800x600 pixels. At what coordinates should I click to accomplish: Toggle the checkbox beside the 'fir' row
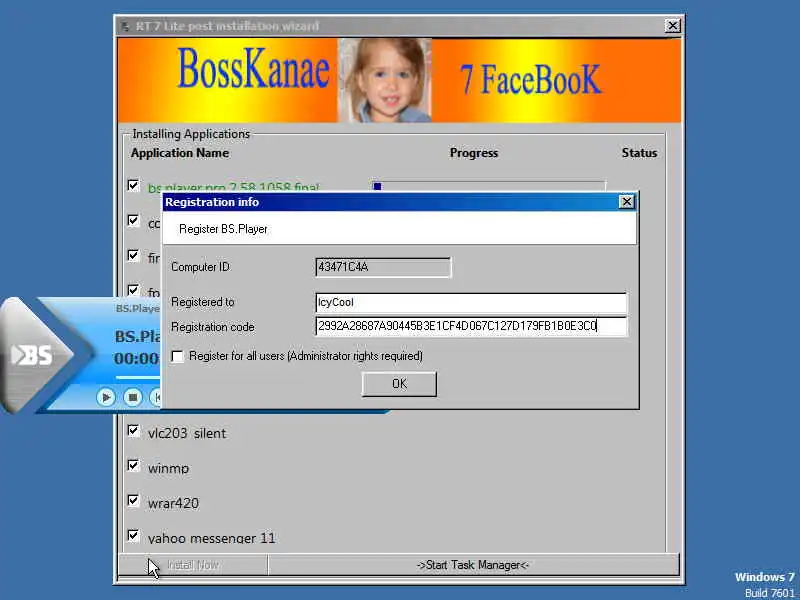134,255
